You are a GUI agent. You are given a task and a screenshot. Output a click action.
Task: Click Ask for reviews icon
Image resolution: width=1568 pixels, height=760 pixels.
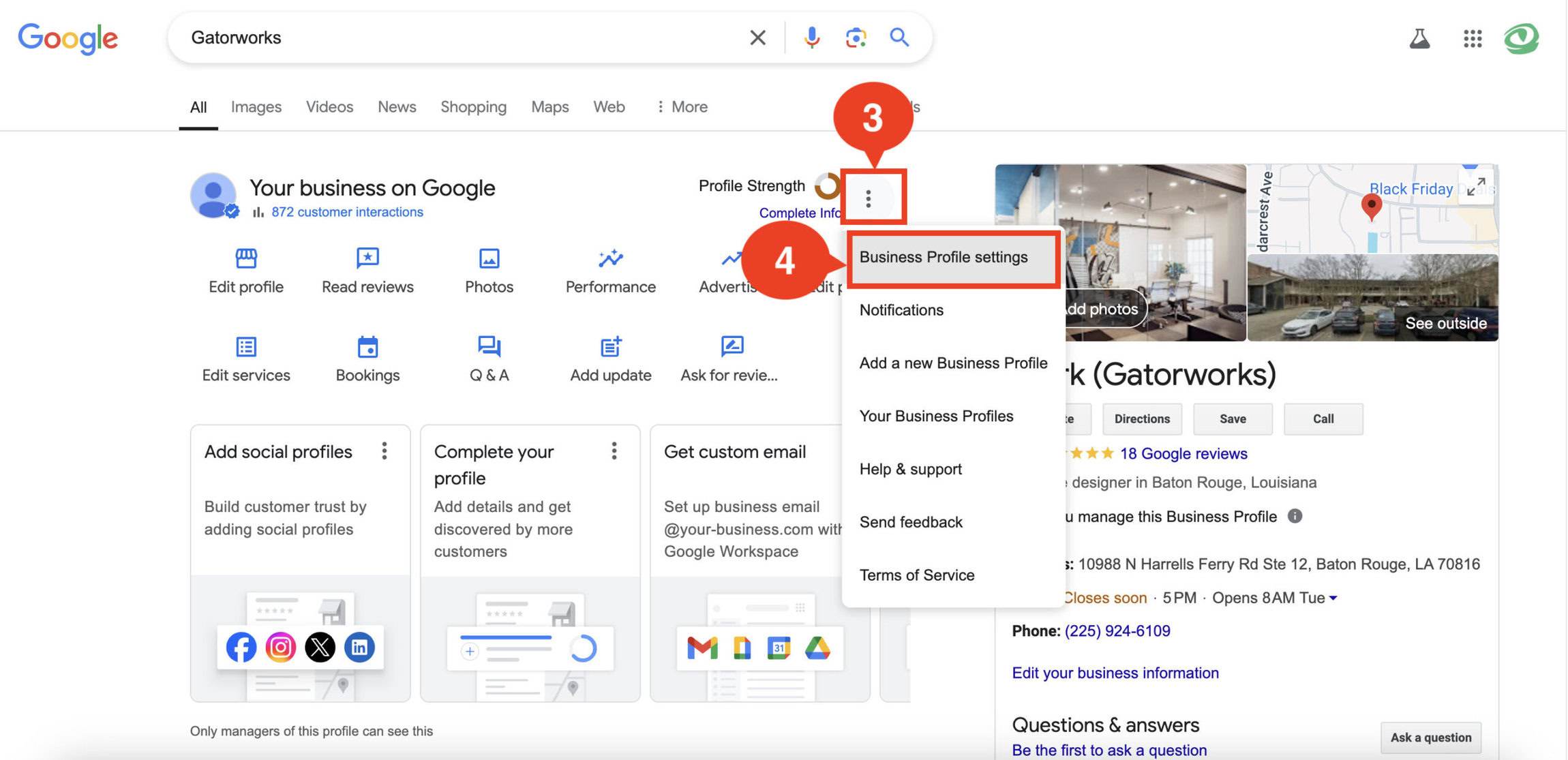(732, 346)
